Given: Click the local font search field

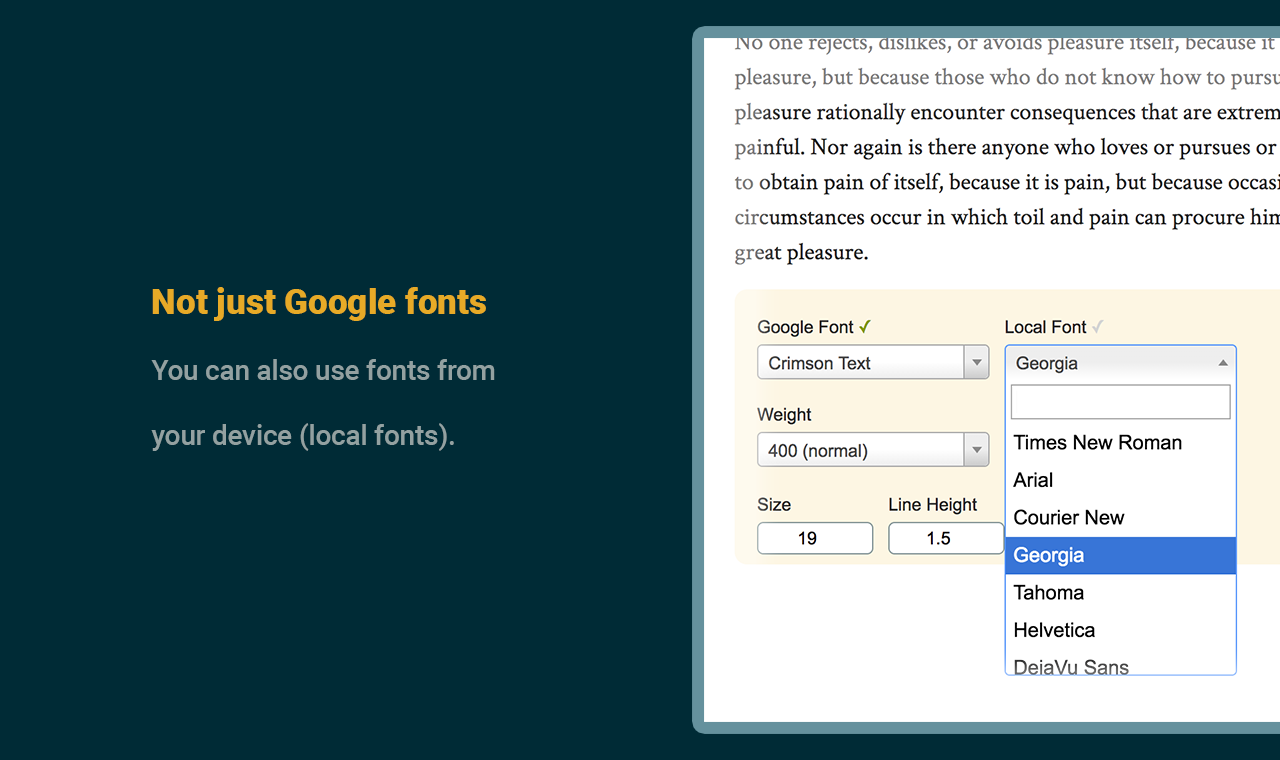Looking at the screenshot, I should (1121, 402).
